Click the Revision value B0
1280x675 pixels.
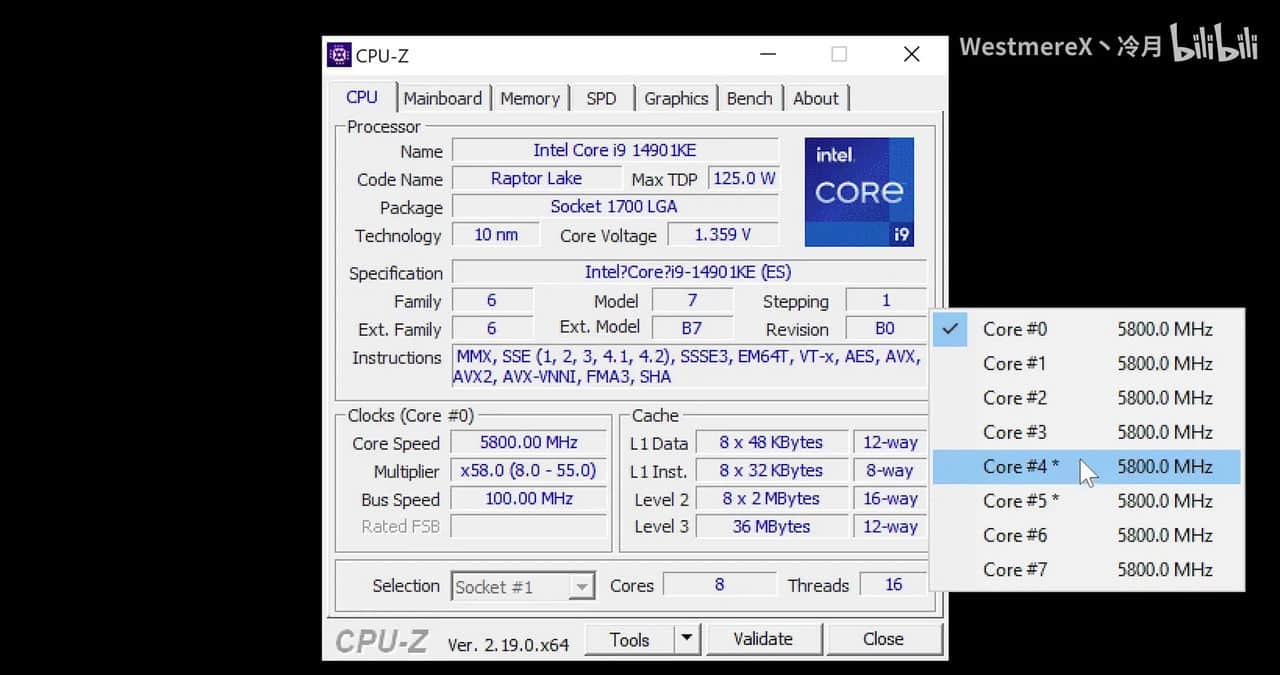(x=886, y=328)
